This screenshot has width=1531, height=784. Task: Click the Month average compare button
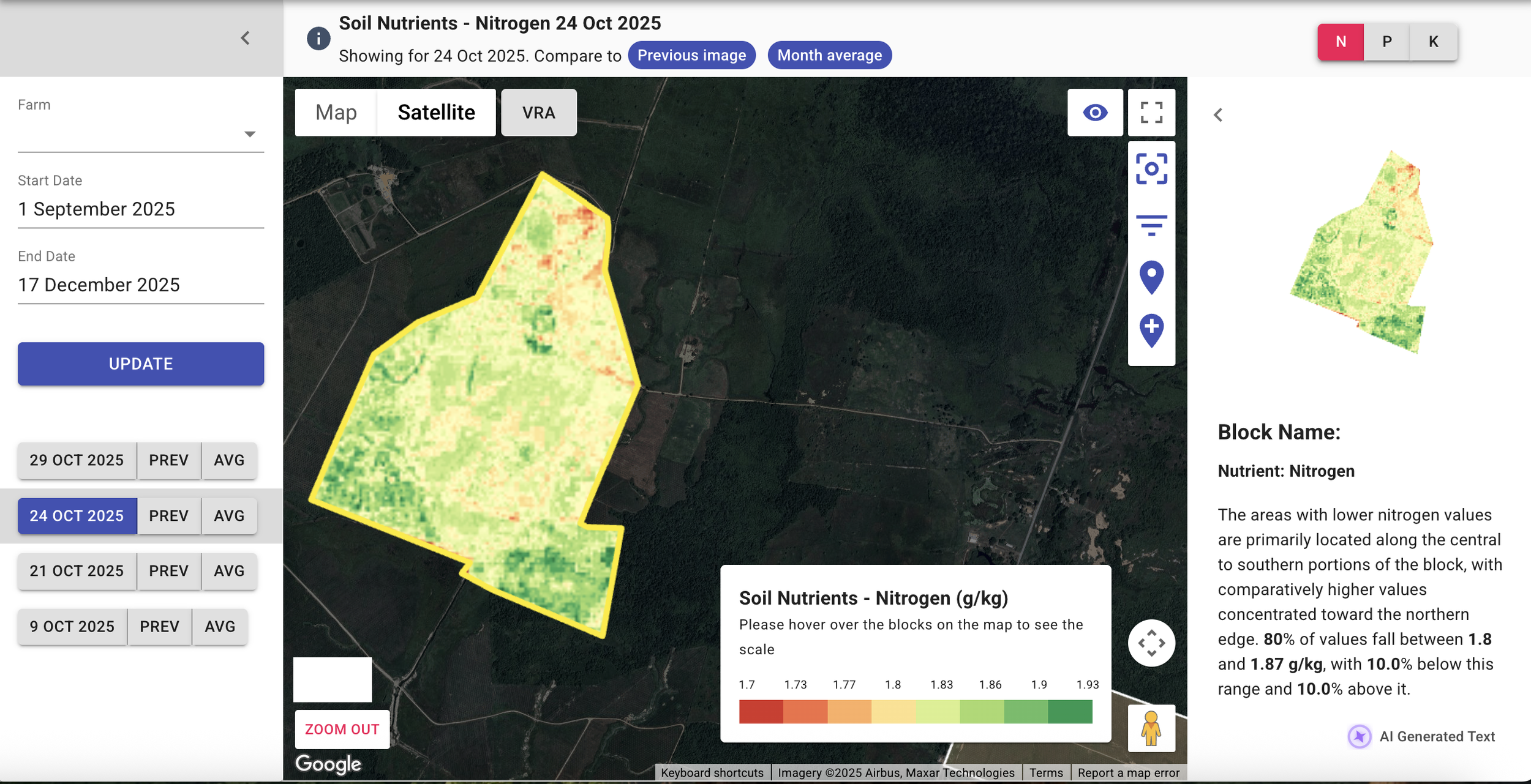click(829, 55)
